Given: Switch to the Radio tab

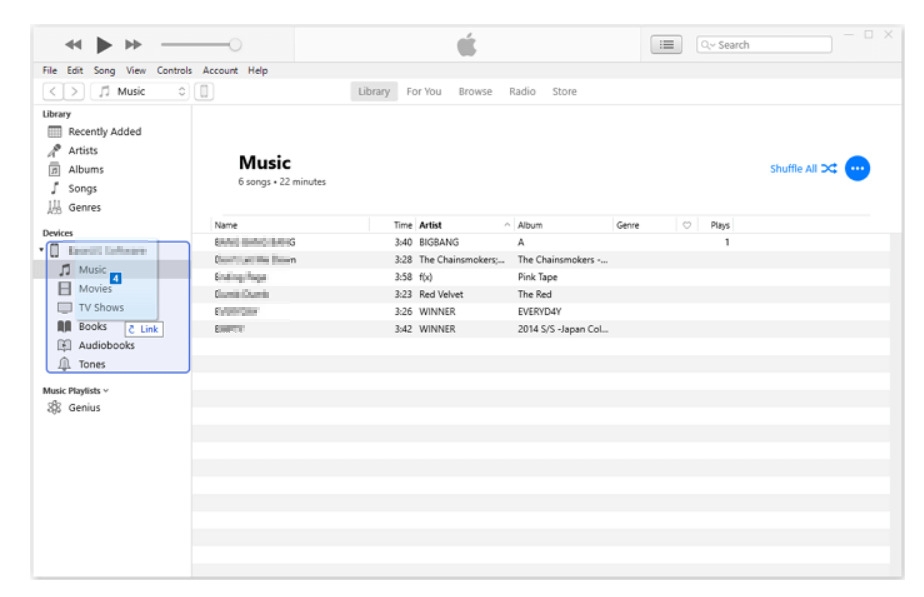Looking at the screenshot, I should click(x=522, y=91).
